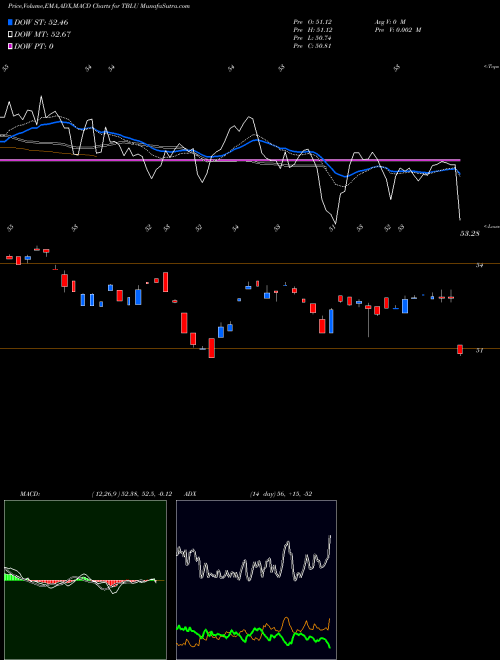Click the 'Pre V: 0.002 M' volume text
This screenshot has width=500, height=660.
click(397, 29)
